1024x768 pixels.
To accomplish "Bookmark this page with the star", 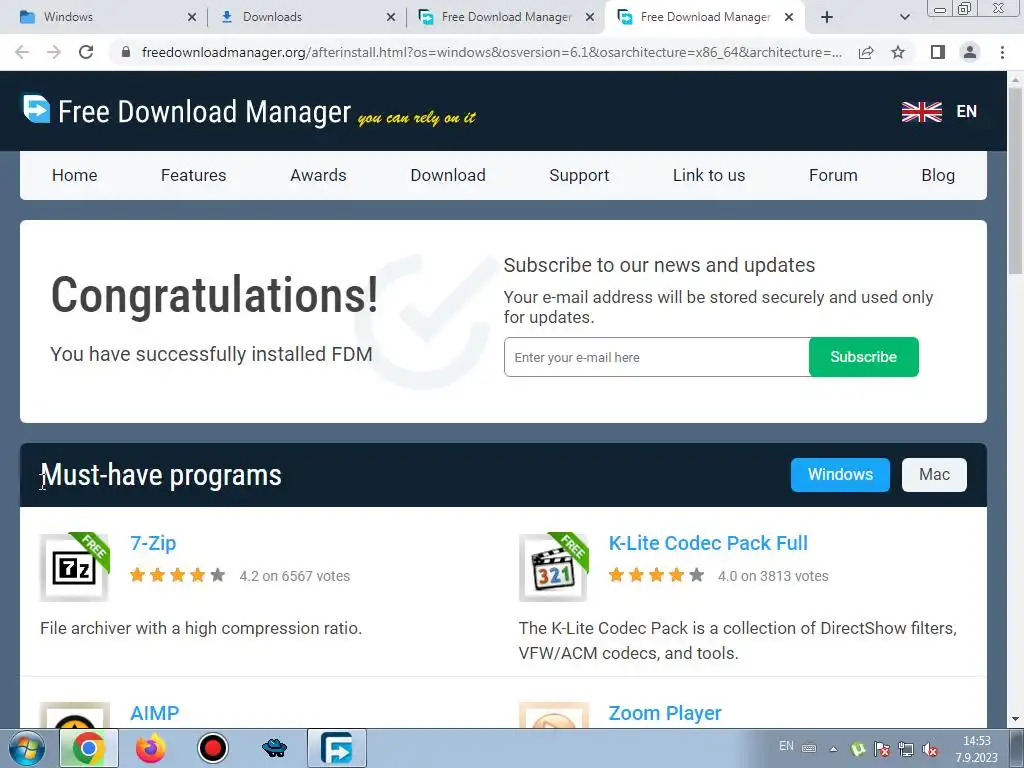I will [899, 52].
